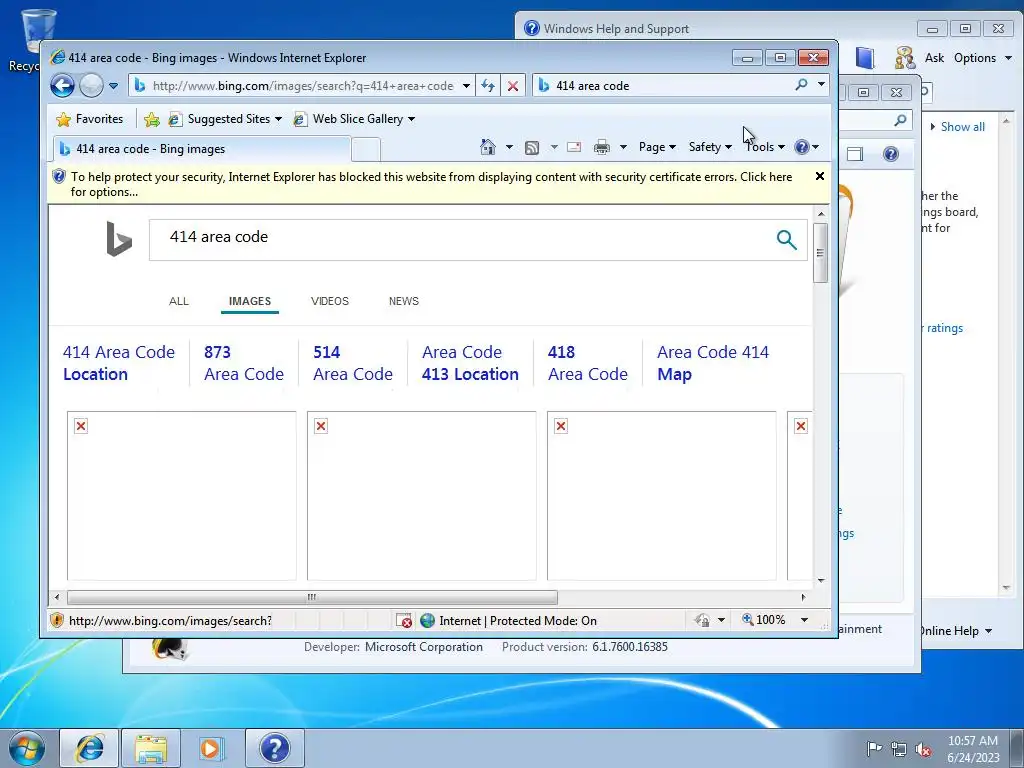Switch to the ALL results tab
This screenshot has height=768, width=1024.
(x=178, y=301)
